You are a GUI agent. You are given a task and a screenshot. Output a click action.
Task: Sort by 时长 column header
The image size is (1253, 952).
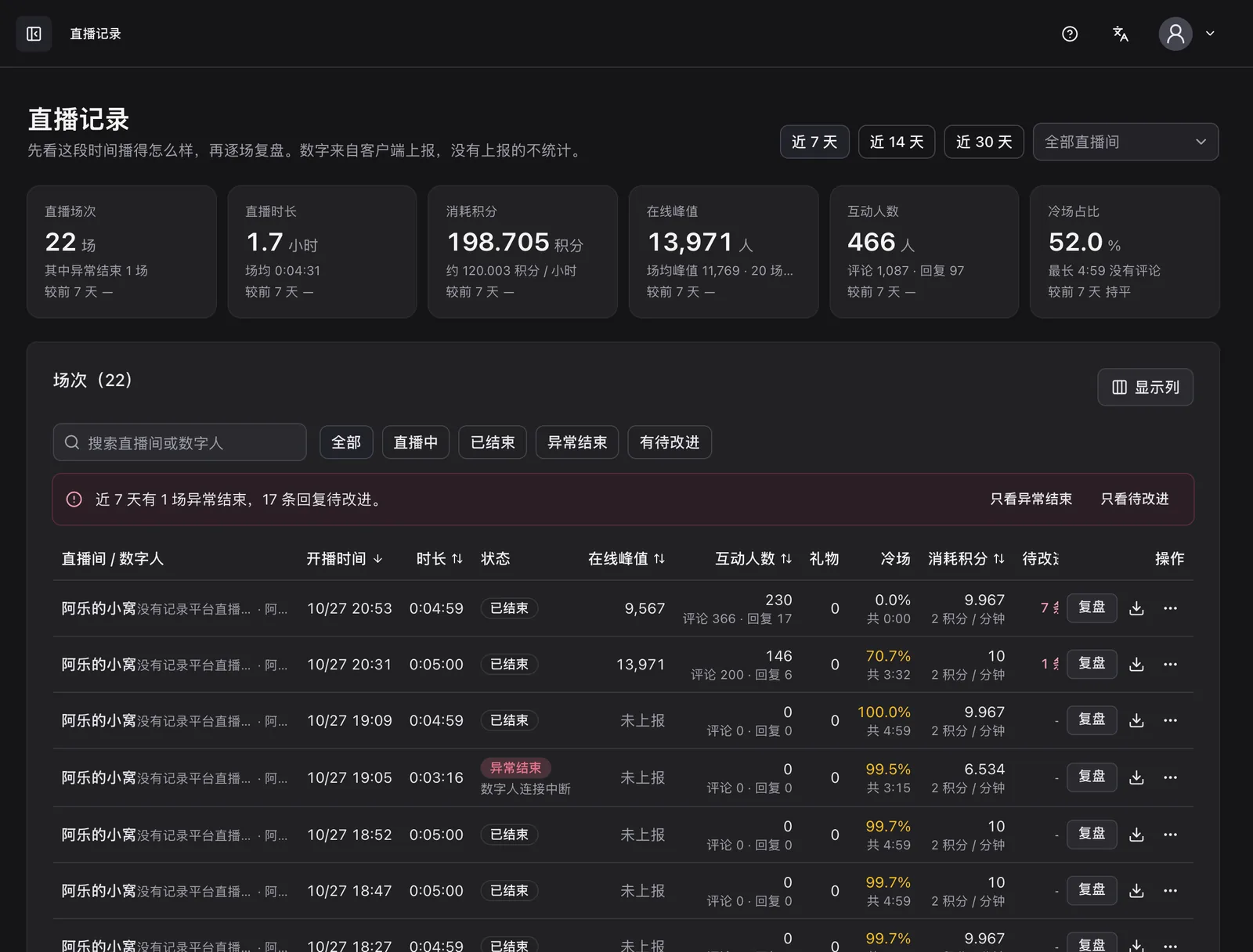pos(439,558)
